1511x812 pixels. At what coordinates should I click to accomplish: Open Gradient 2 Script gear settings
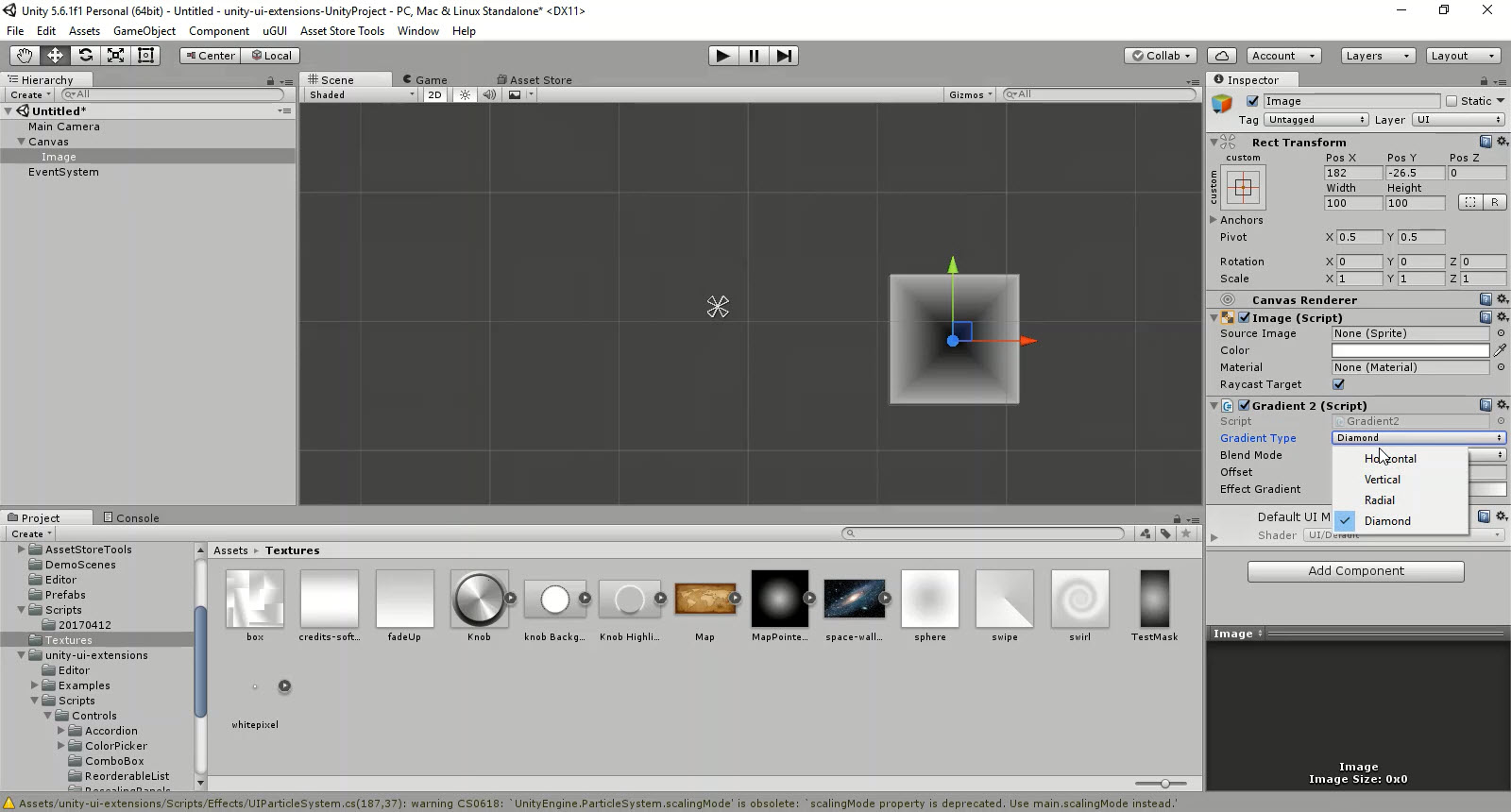click(x=1502, y=405)
